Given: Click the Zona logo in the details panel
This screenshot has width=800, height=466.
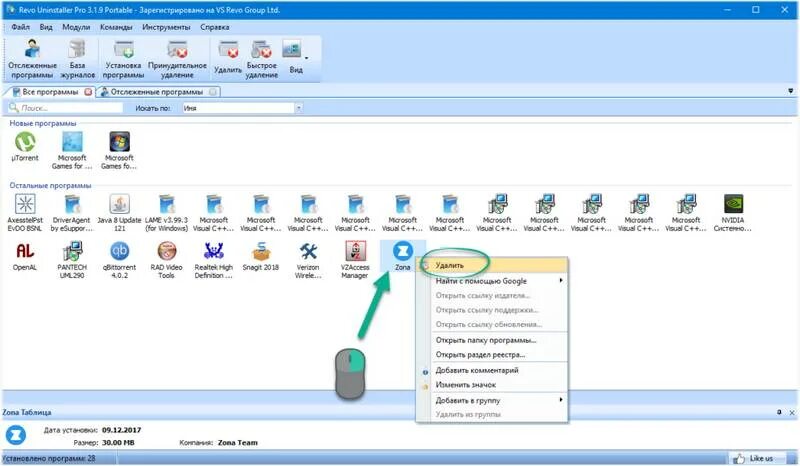Looking at the screenshot, I should [16, 435].
